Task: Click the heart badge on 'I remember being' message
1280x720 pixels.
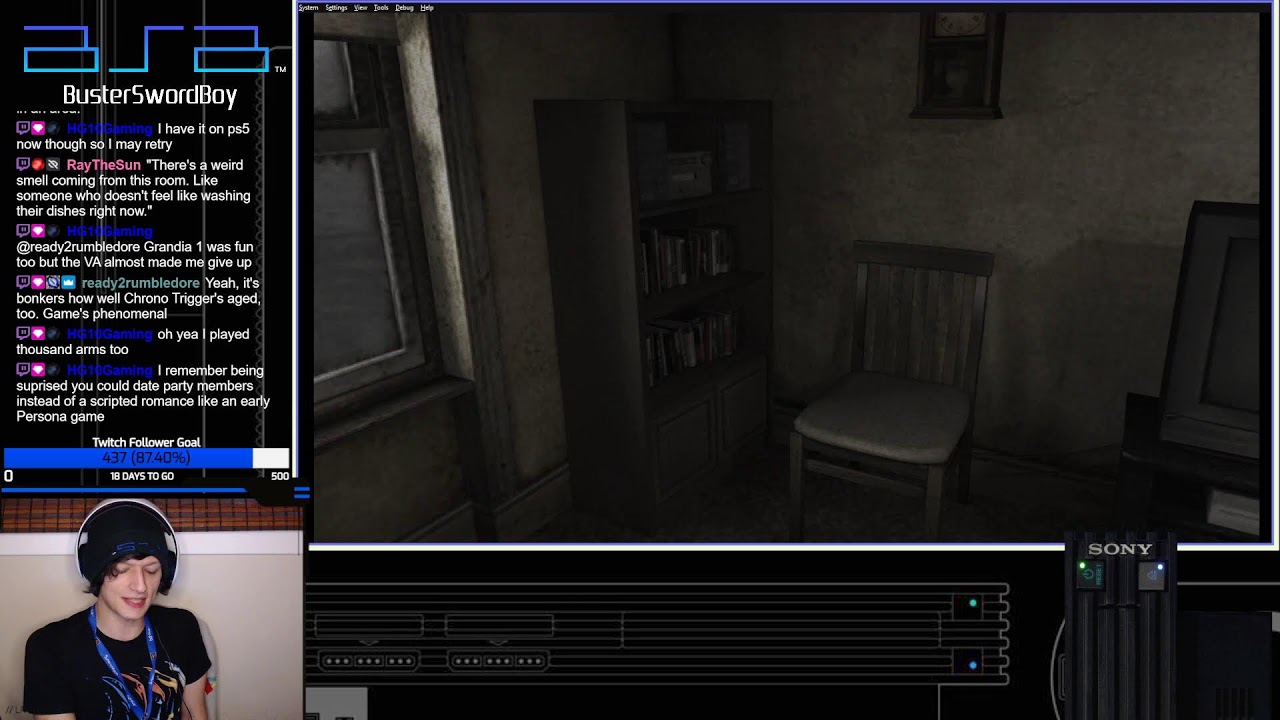Action: [x=38, y=369]
